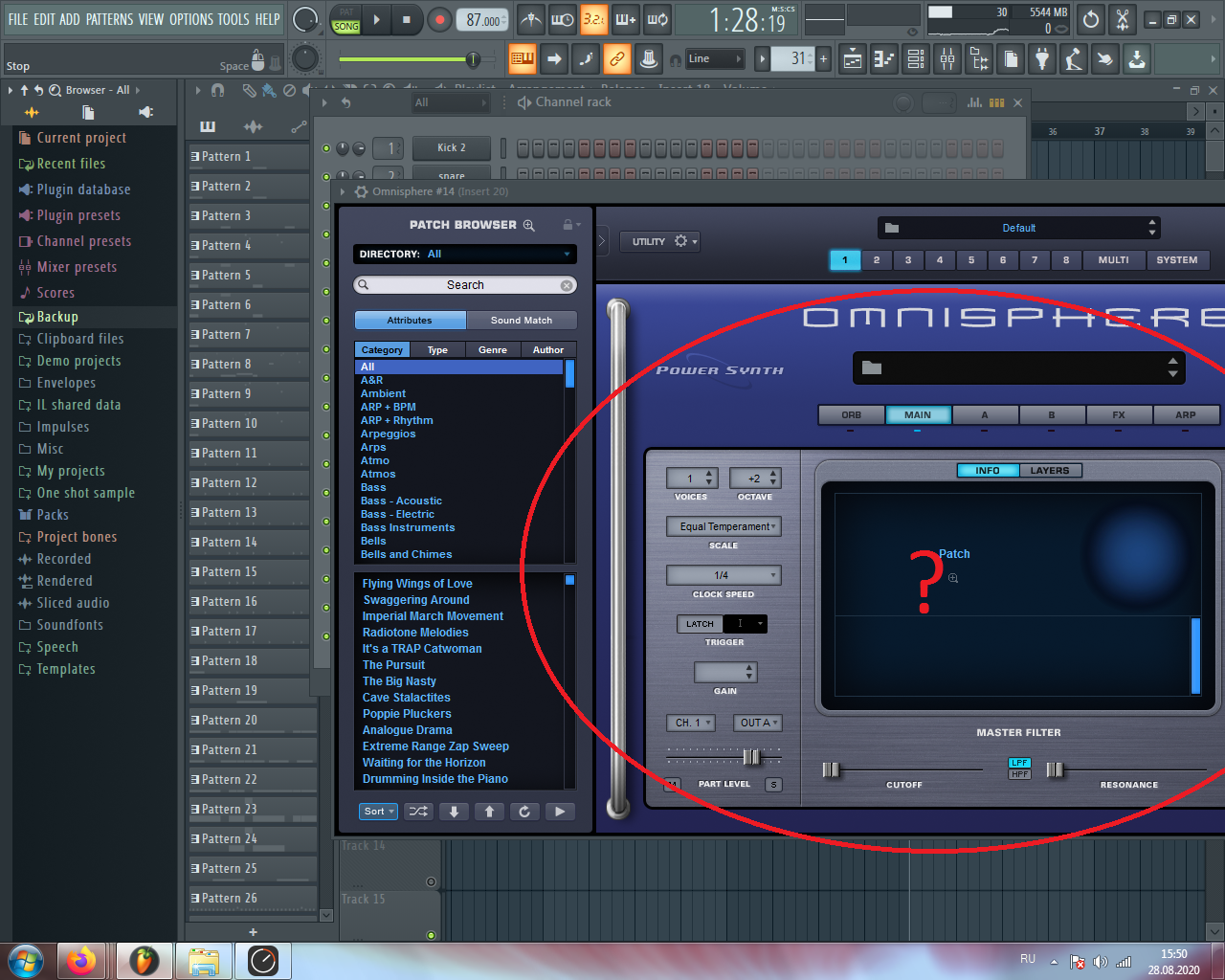Toggle the link-to-controller chain icon
The height and width of the screenshot is (980, 1225).
pyautogui.click(x=617, y=59)
